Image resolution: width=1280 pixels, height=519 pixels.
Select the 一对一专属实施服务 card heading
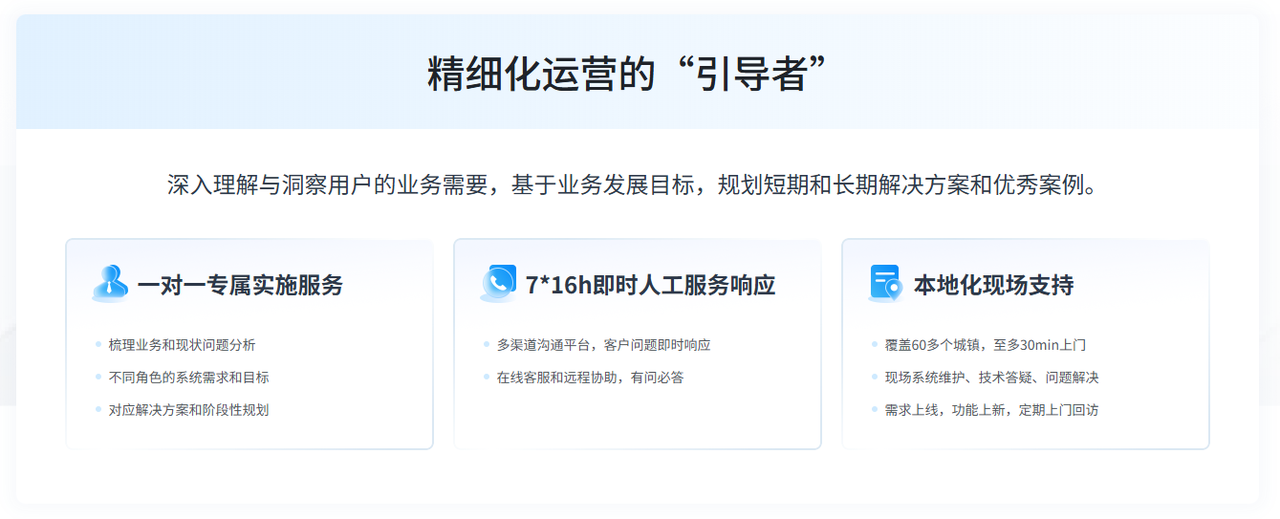click(240, 285)
